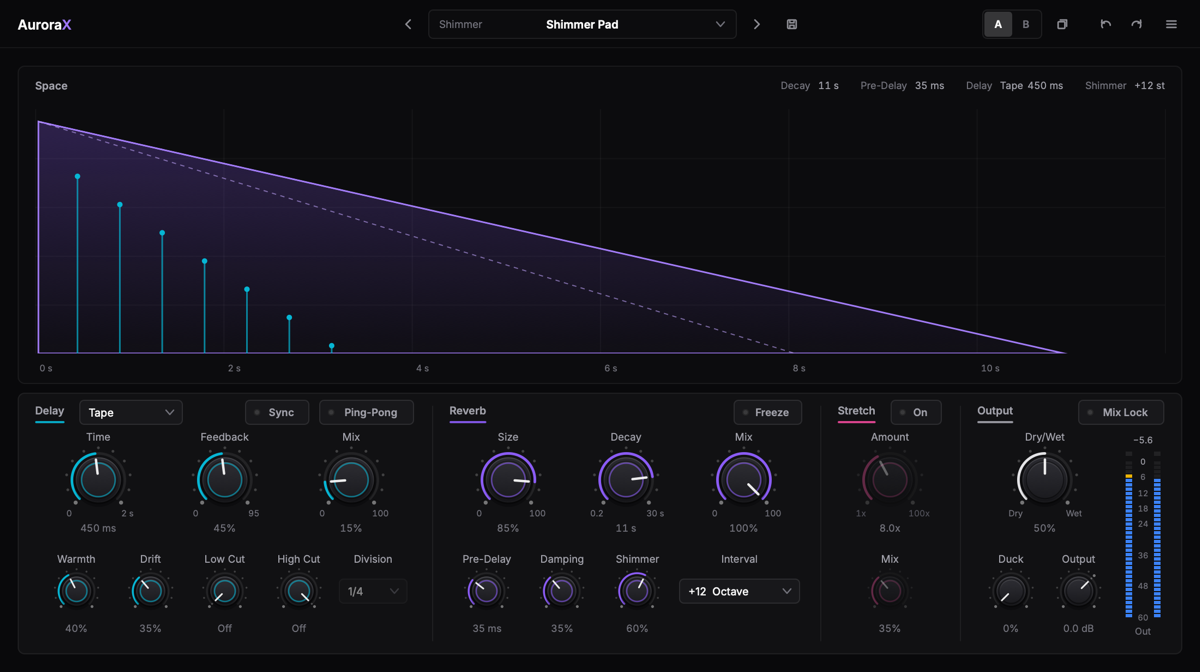Select the Reverb section tab
Image resolution: width=1200 pixels, height=672 pixels.
coord(467,411)
